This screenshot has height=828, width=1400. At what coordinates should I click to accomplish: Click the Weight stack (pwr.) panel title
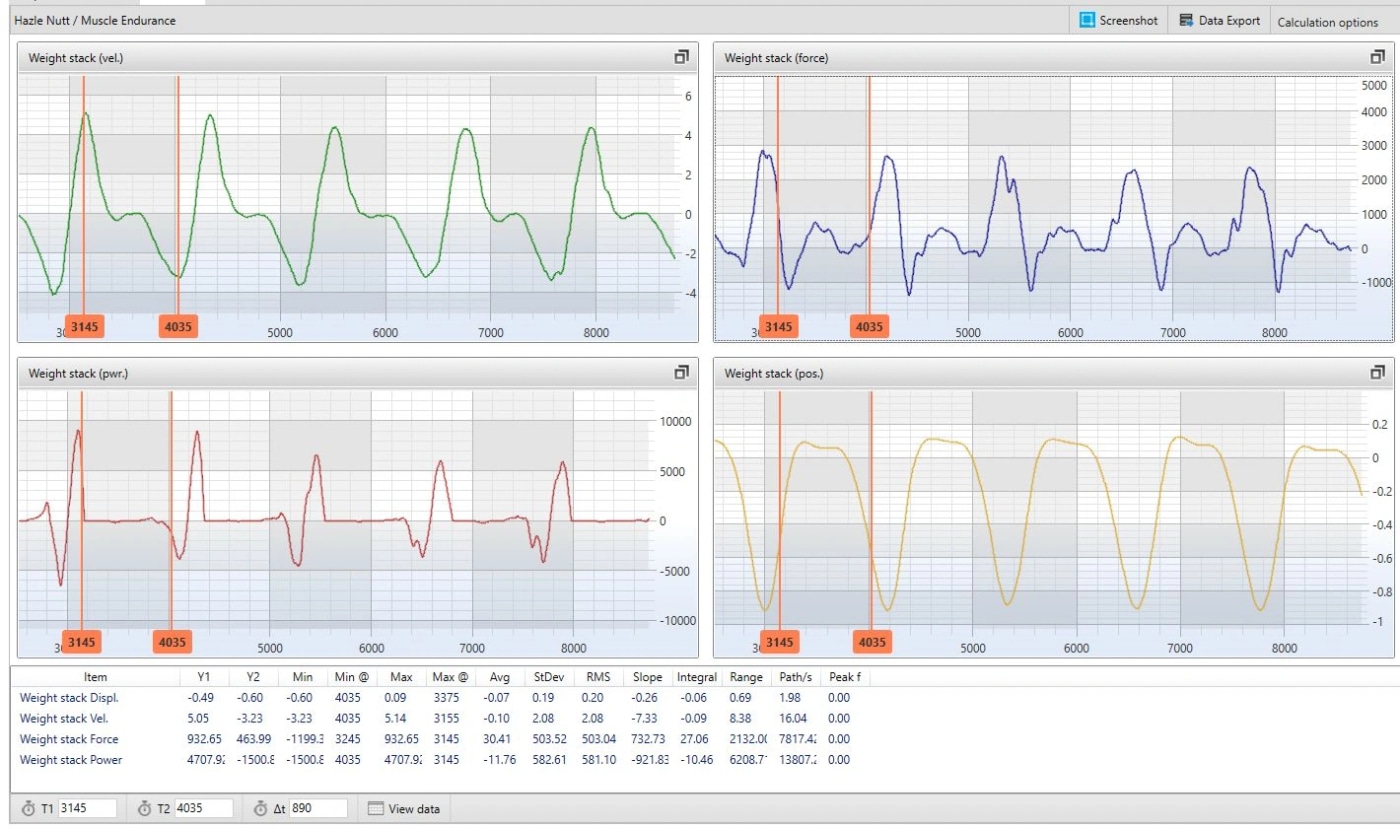click(78, 373)
